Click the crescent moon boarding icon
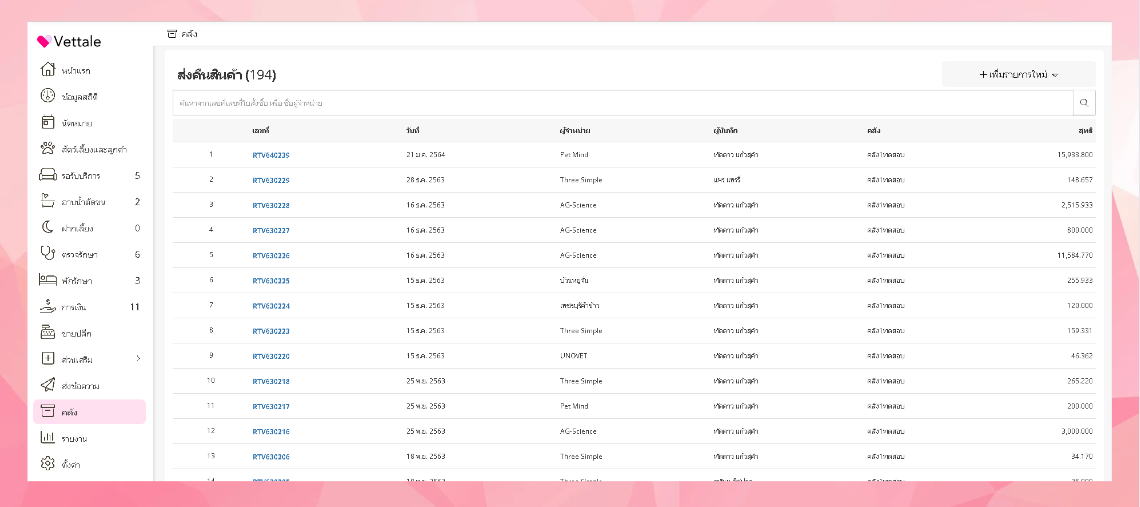1140x507 pixels. (46, 227)
